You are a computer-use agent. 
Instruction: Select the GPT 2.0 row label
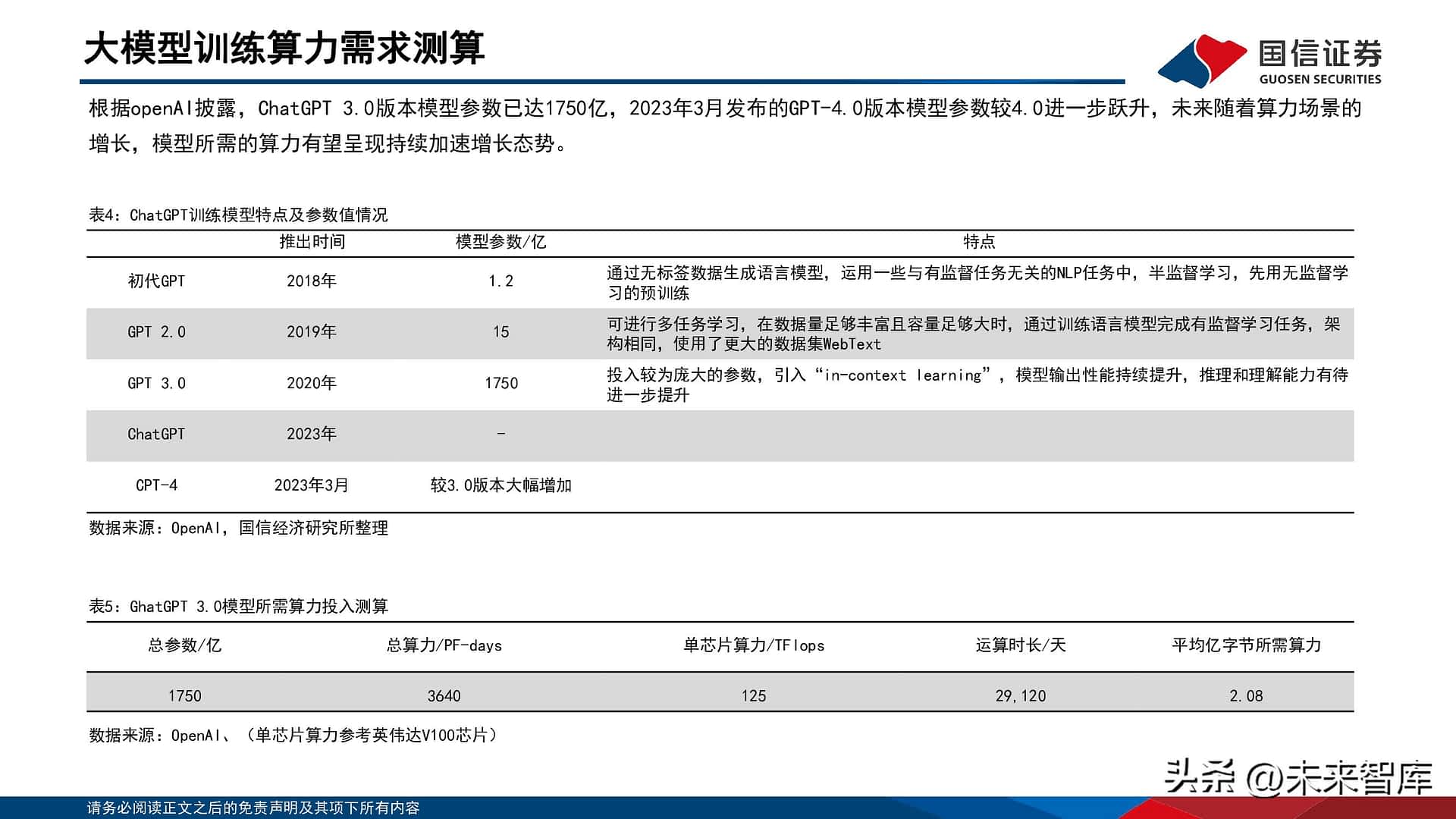pyautogui.click(x=156, y=332)
